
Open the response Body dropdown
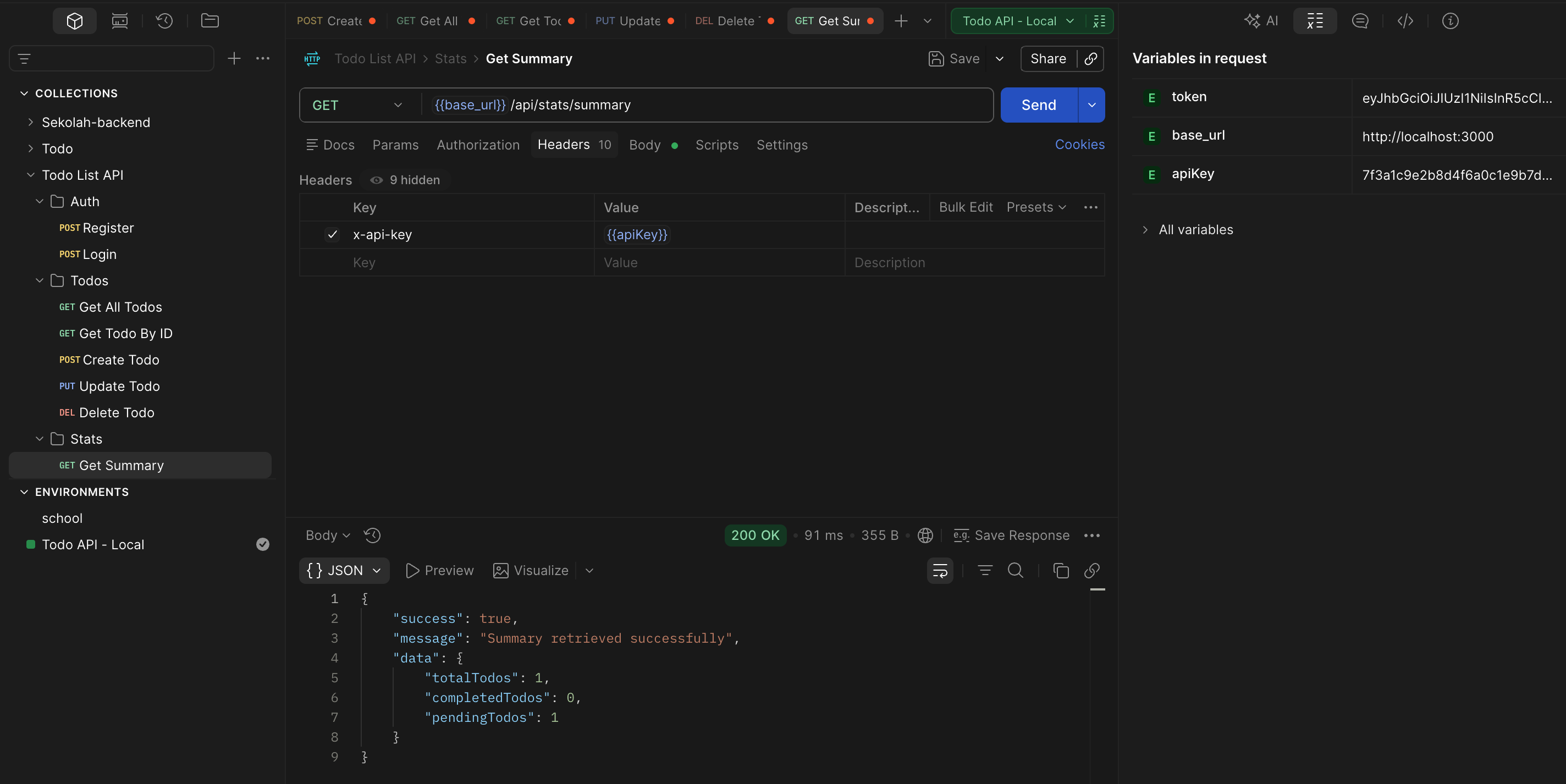328,535
